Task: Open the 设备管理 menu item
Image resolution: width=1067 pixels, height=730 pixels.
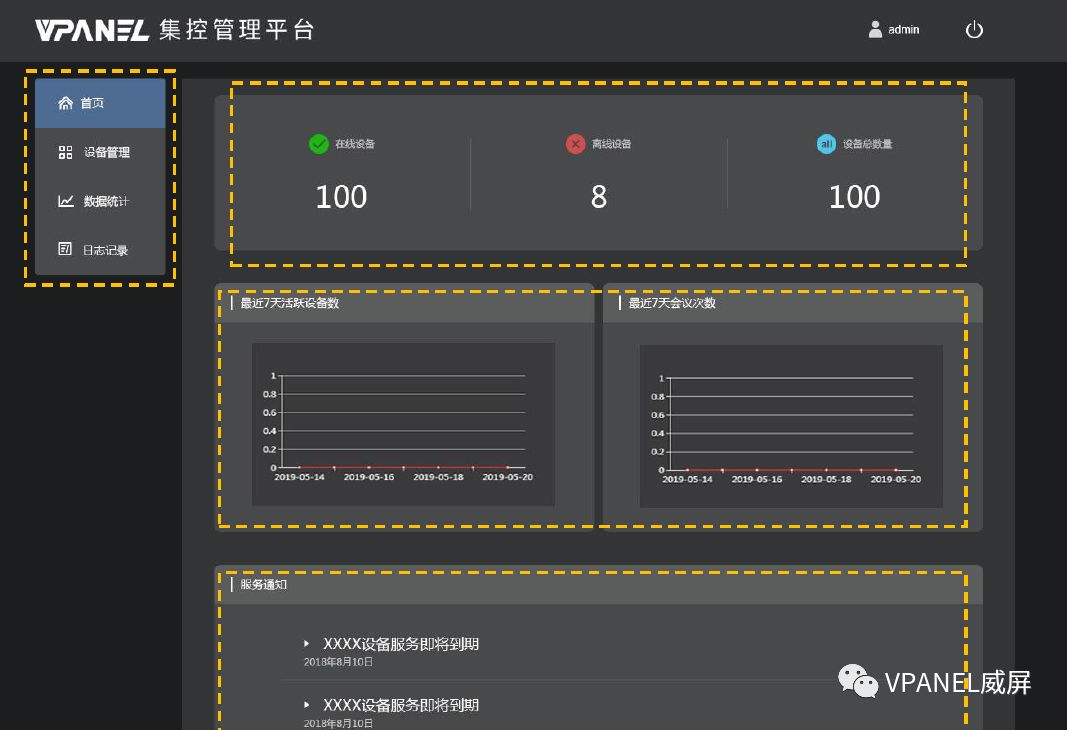Action: pos(107,152)
